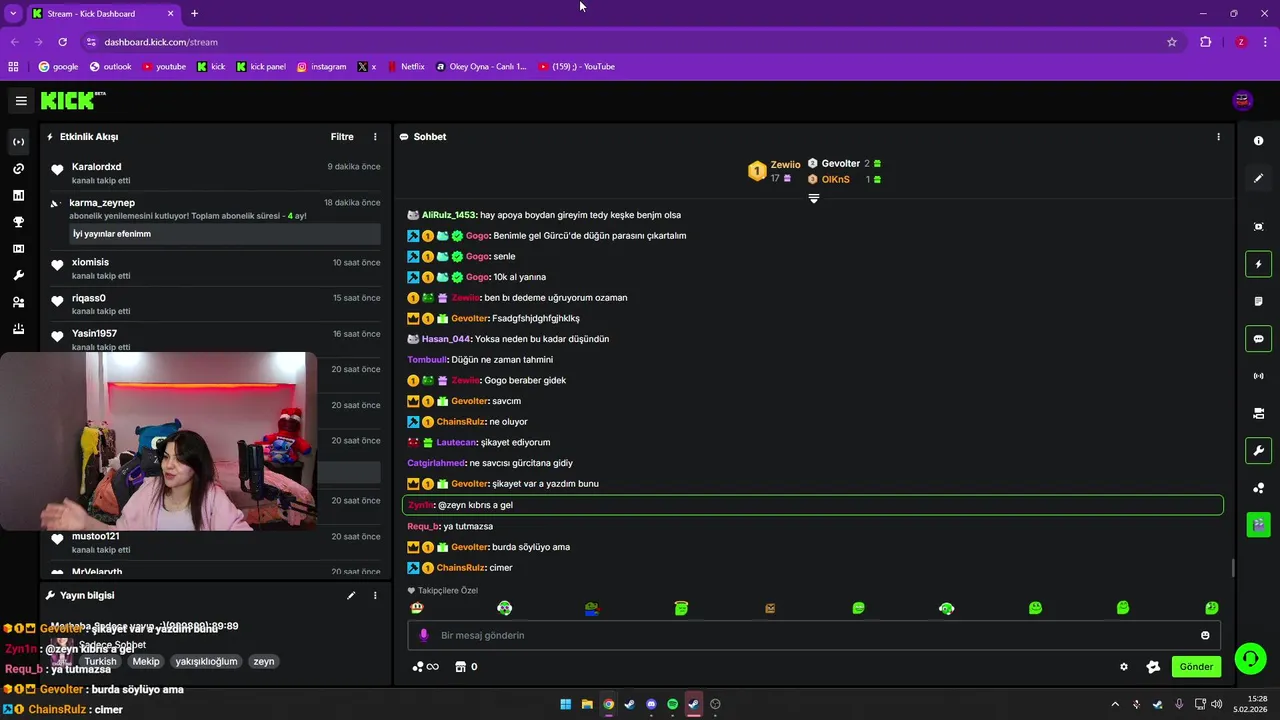Viewport: 1280px width, 720px height.
Task: Click the chat moderation badge icon beside Gönder
Action: coord(1153,667)
